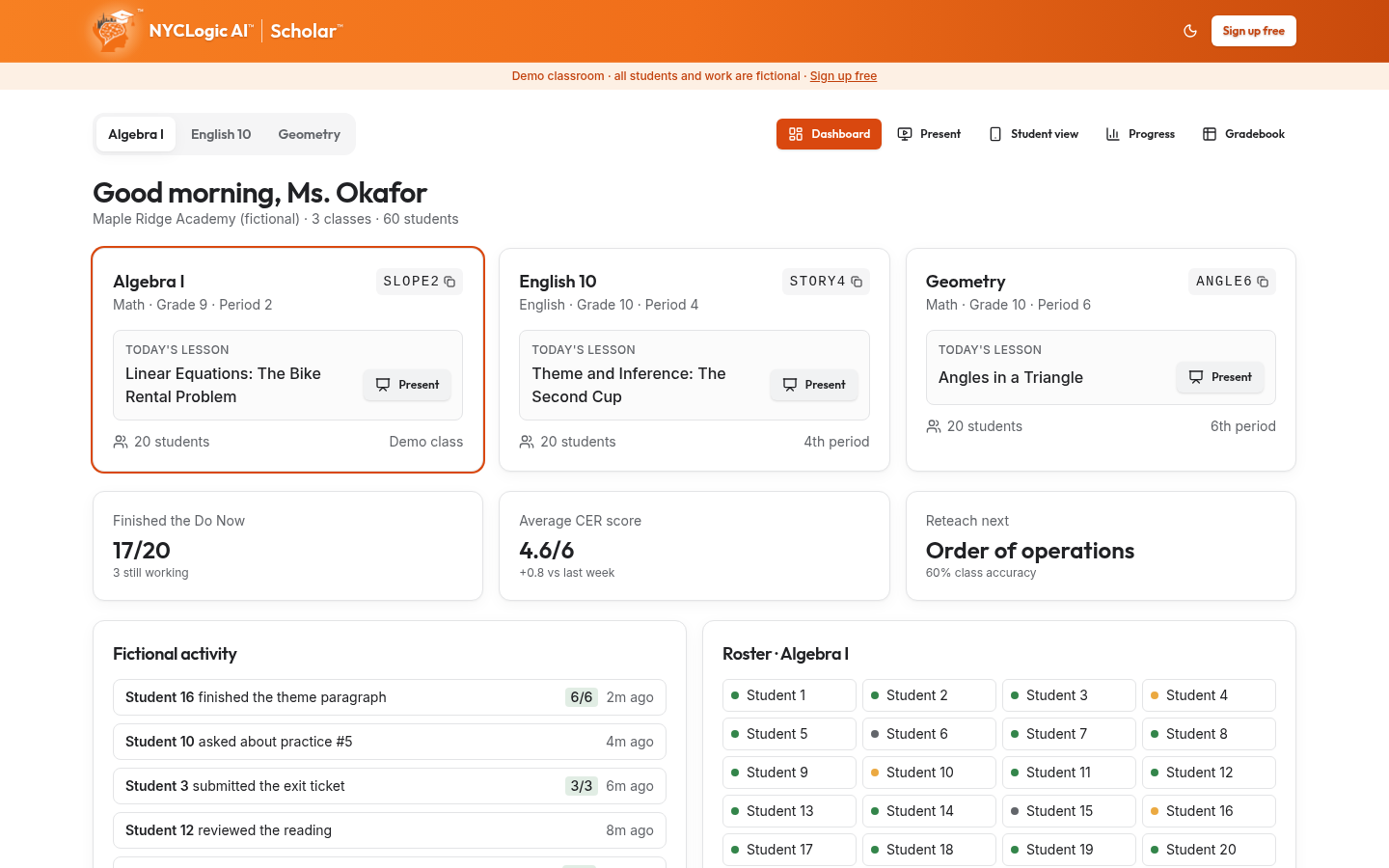Open Student 16 finished theme paragraph activity
Viewport: 1389px width, 868px height.
click(390, 697)
